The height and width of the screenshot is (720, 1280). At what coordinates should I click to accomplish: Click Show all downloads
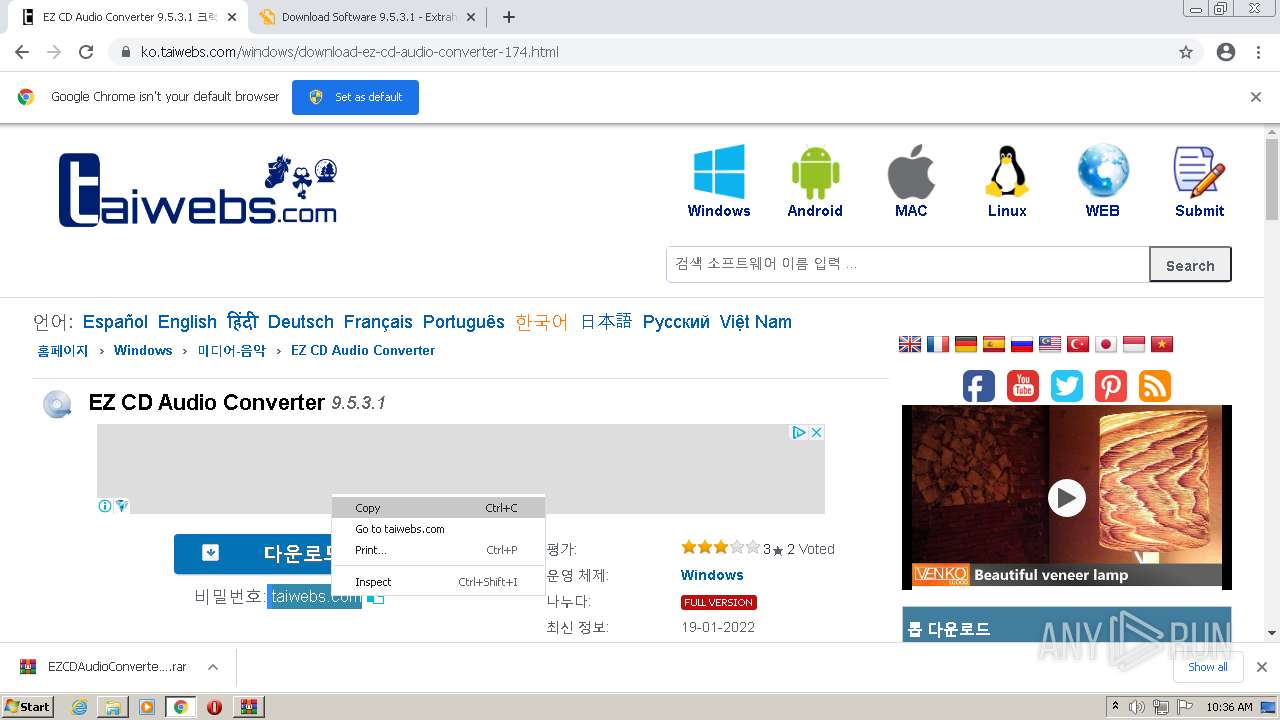click(1207, 667)
